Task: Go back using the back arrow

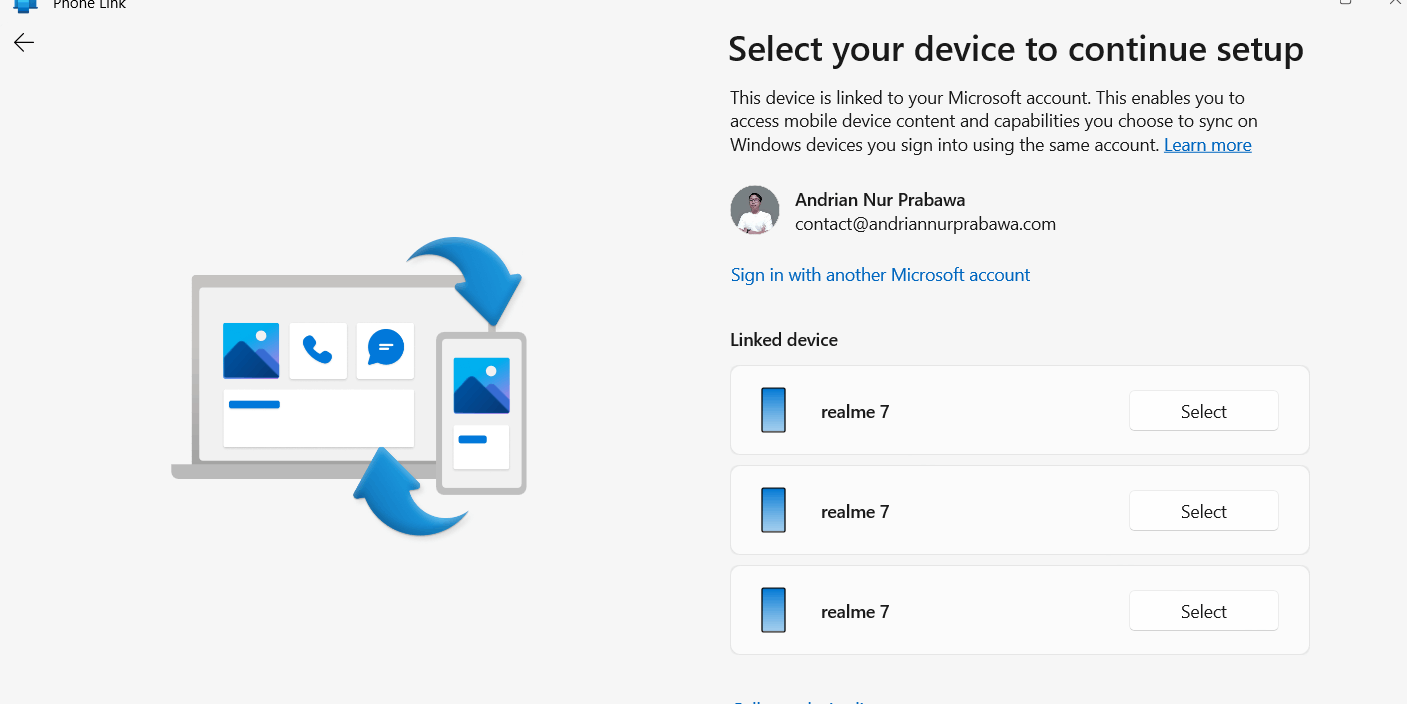Action: click(x=24, y=42)
